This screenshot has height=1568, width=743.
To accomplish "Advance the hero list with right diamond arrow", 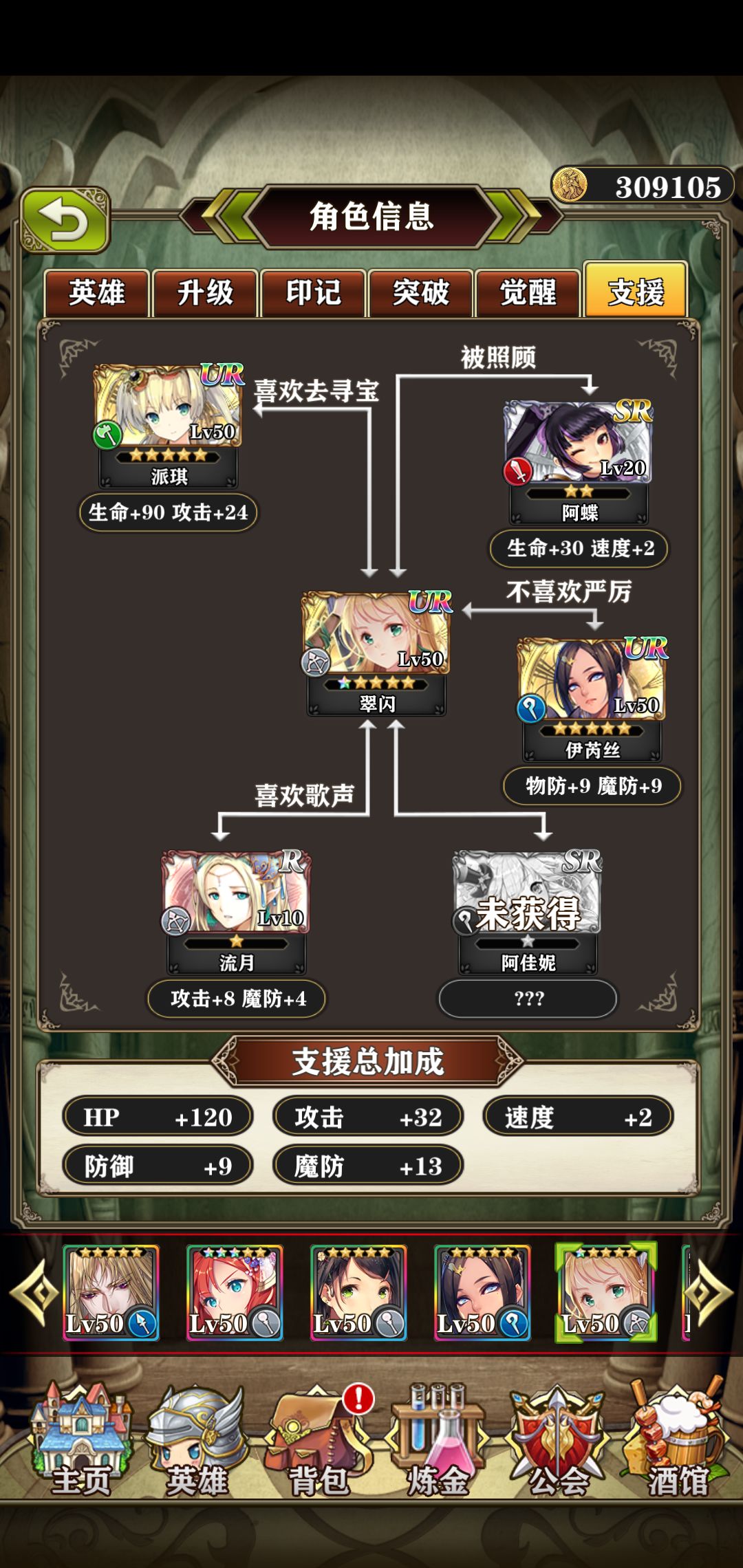I will [709, 1293].
